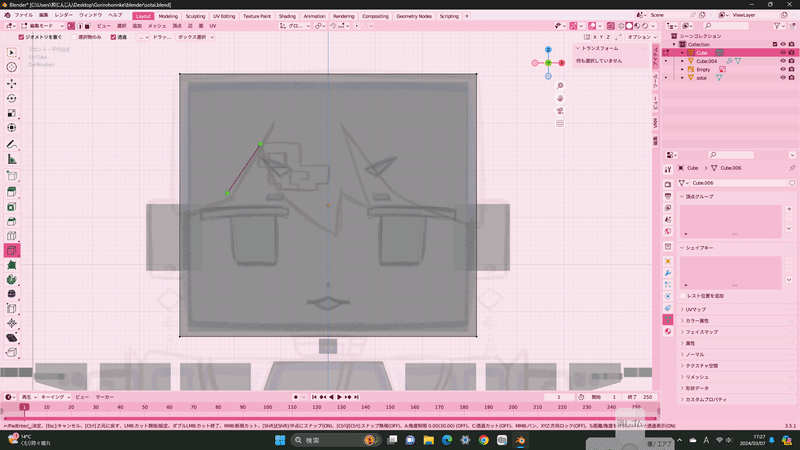Select the box select tool in the toolbar
Screen dimensions: 800x450
pos(12,53)
